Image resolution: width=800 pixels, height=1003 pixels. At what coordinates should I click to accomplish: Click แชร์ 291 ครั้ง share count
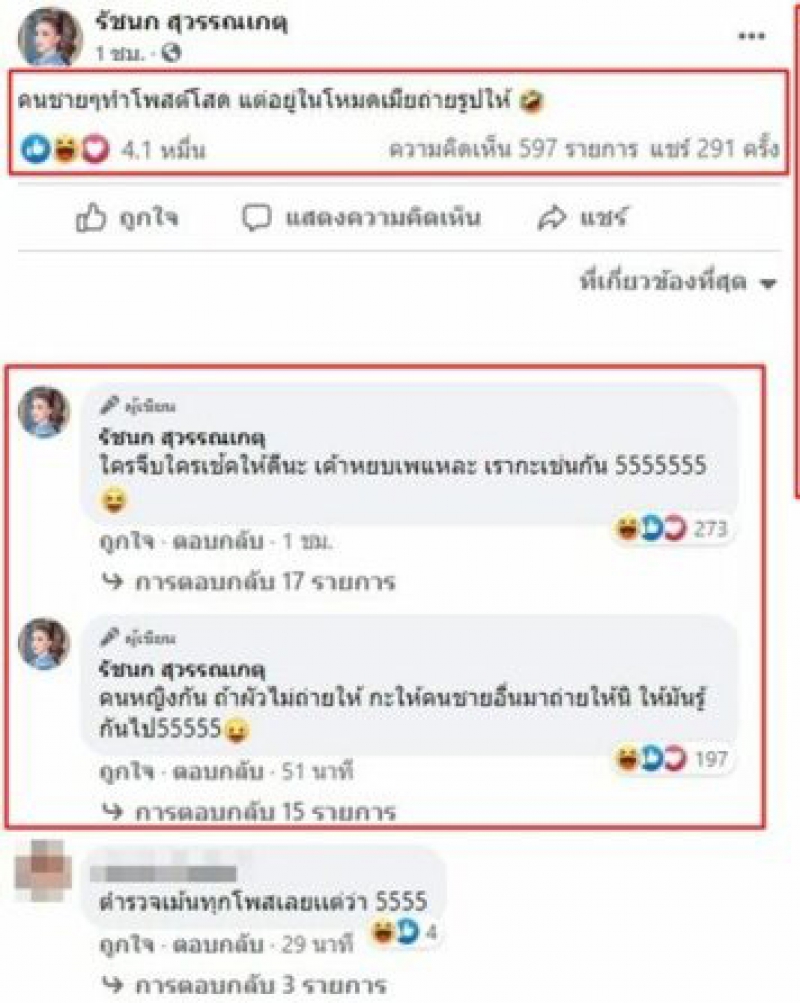point(714,149)
